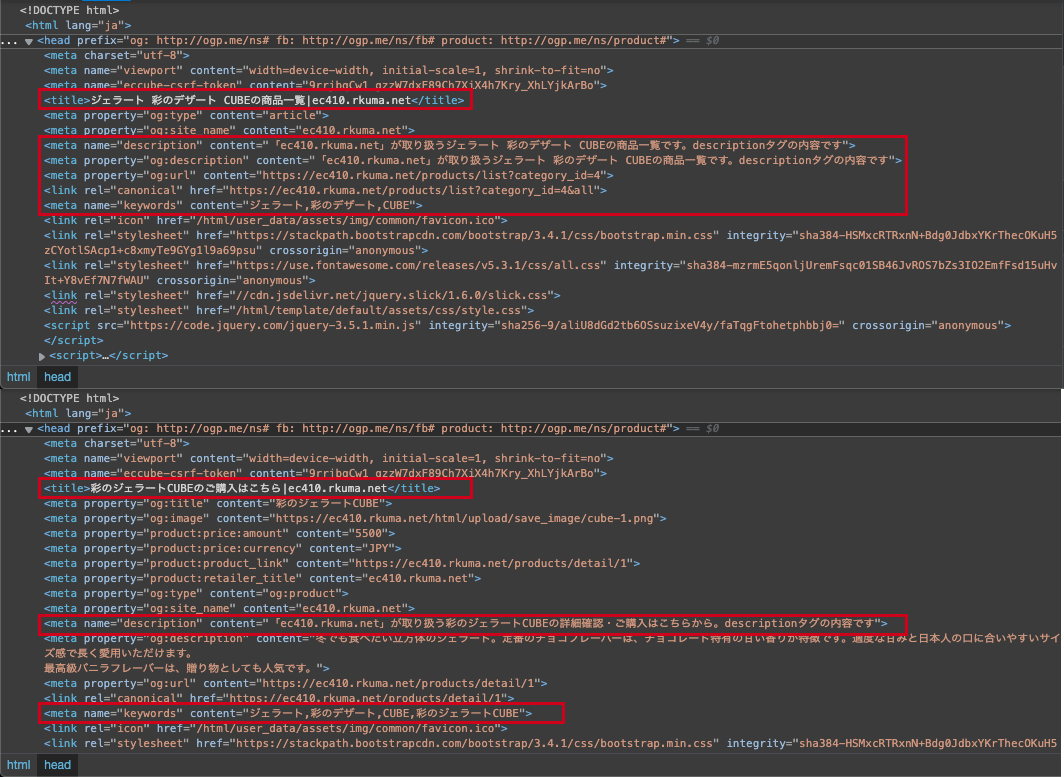The width and height of the screenshot is (1064, 777).
Task: Select the og:title meta 彩のジェラートCUBE
Action: pos(218,504)
